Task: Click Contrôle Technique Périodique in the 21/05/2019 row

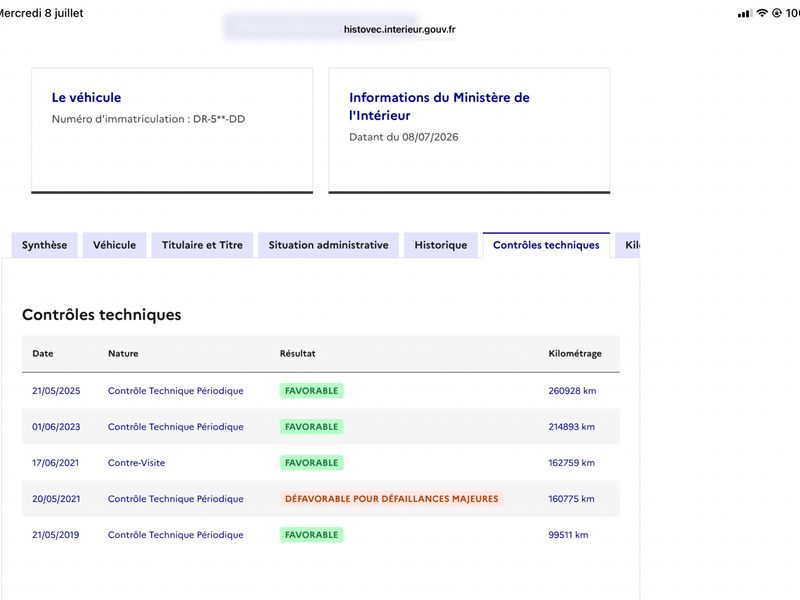Action: coord(176,535)
